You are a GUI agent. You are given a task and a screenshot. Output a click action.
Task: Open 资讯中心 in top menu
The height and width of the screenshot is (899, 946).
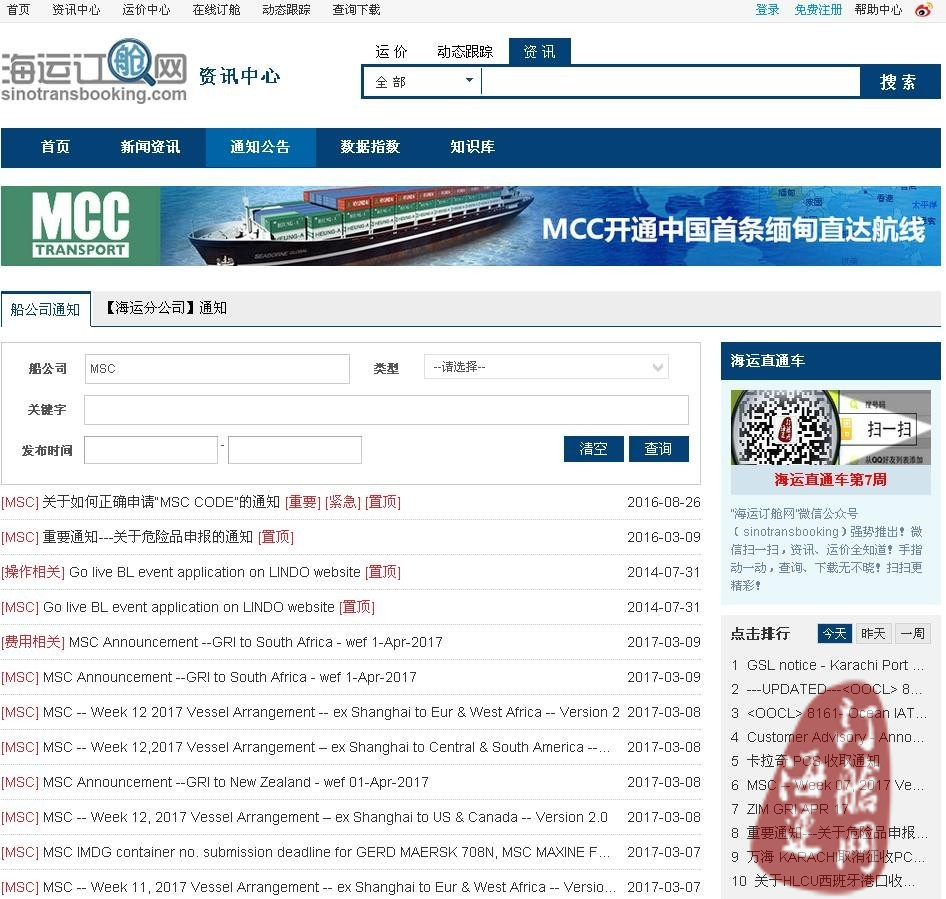pyautogui.click(x=76, y=10)
